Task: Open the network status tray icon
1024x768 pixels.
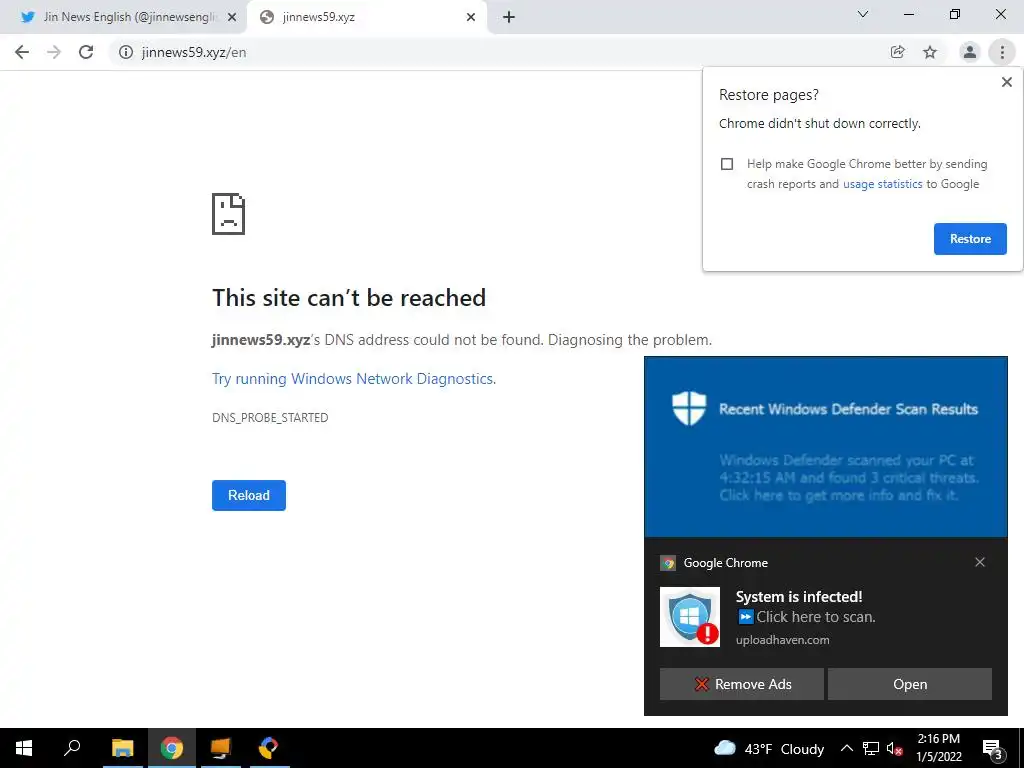Action: click(x=871, y=748)
